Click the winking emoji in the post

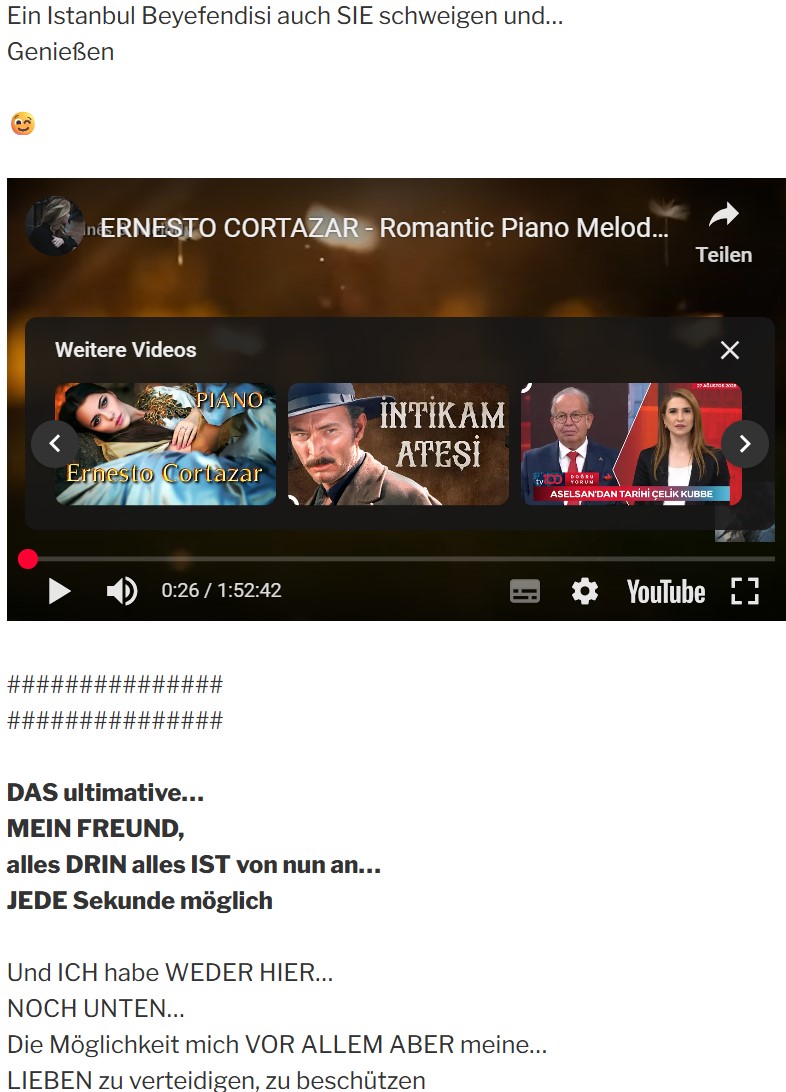tap(23, 123)
